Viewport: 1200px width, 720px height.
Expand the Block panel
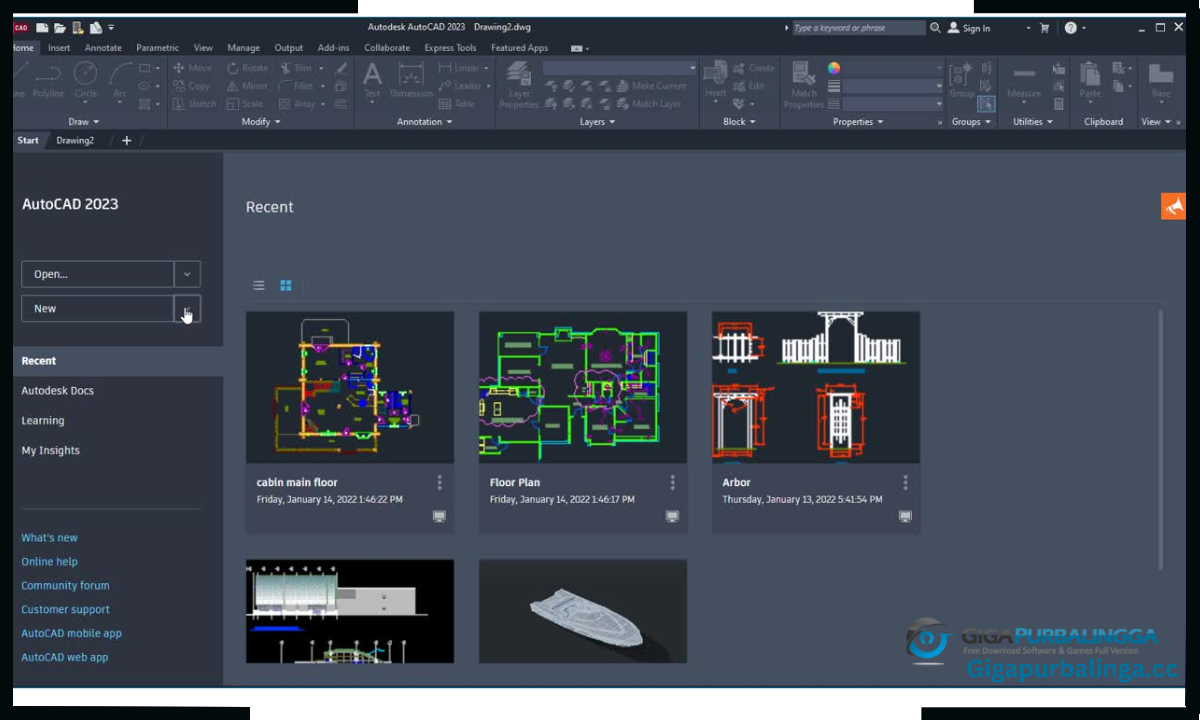click(740, 122)
